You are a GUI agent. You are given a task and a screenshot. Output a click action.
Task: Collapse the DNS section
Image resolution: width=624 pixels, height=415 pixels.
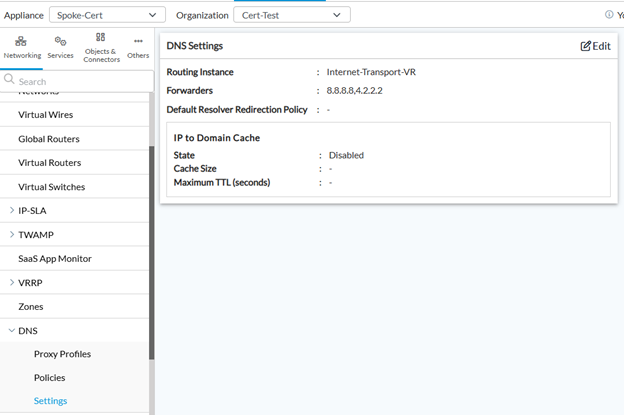[x=12, y=330]
